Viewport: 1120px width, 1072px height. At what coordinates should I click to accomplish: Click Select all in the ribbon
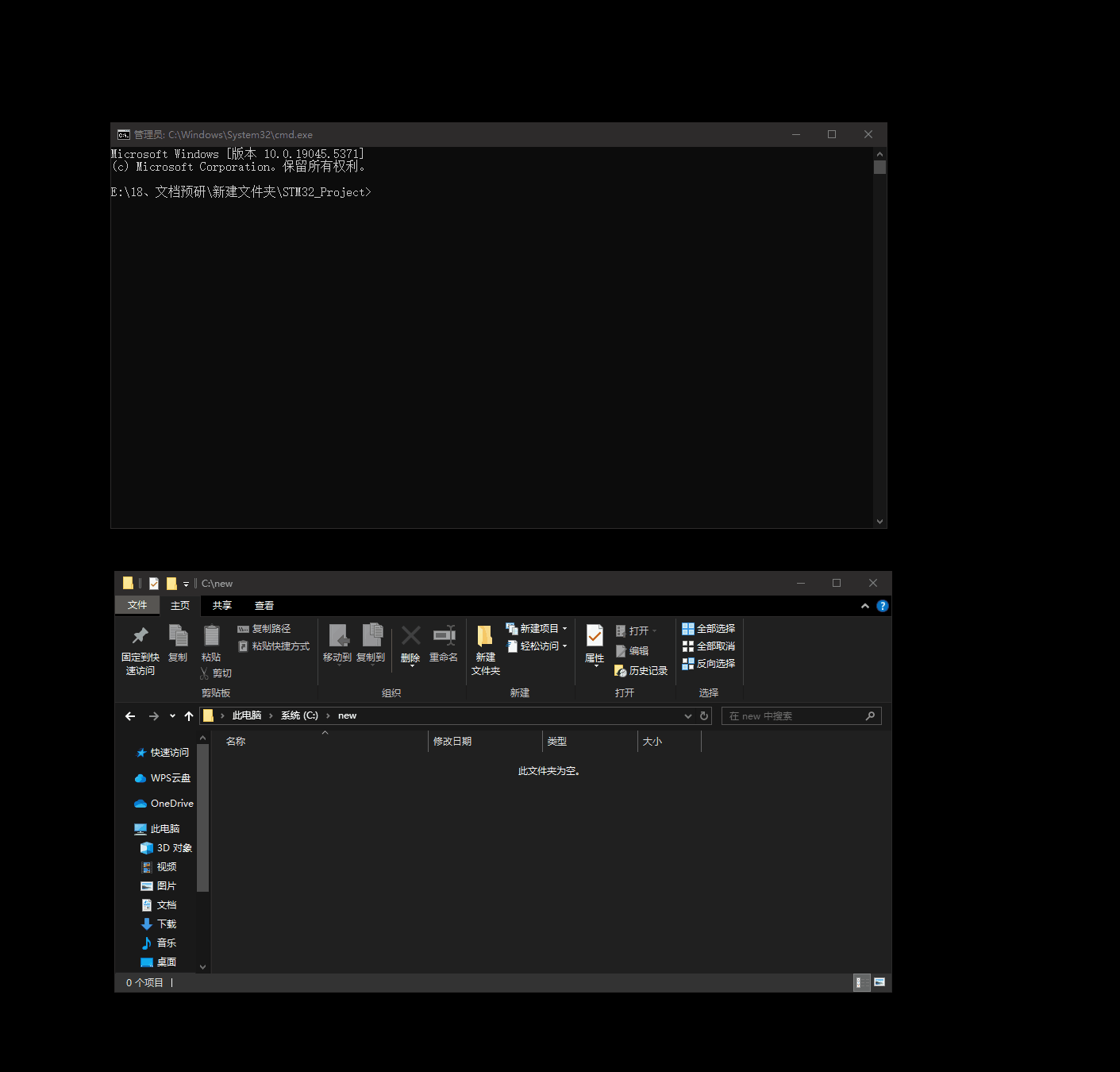[709, 629]
